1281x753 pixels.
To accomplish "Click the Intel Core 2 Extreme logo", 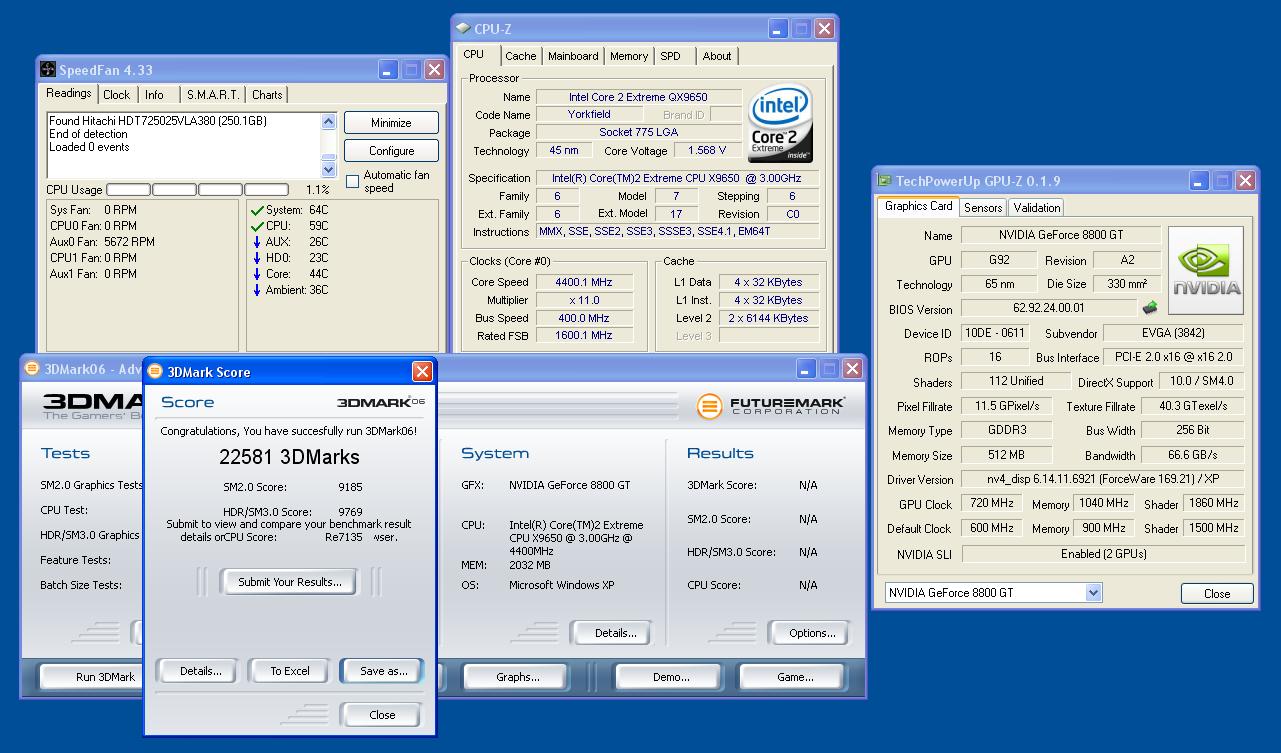I will tap(780, 124).
